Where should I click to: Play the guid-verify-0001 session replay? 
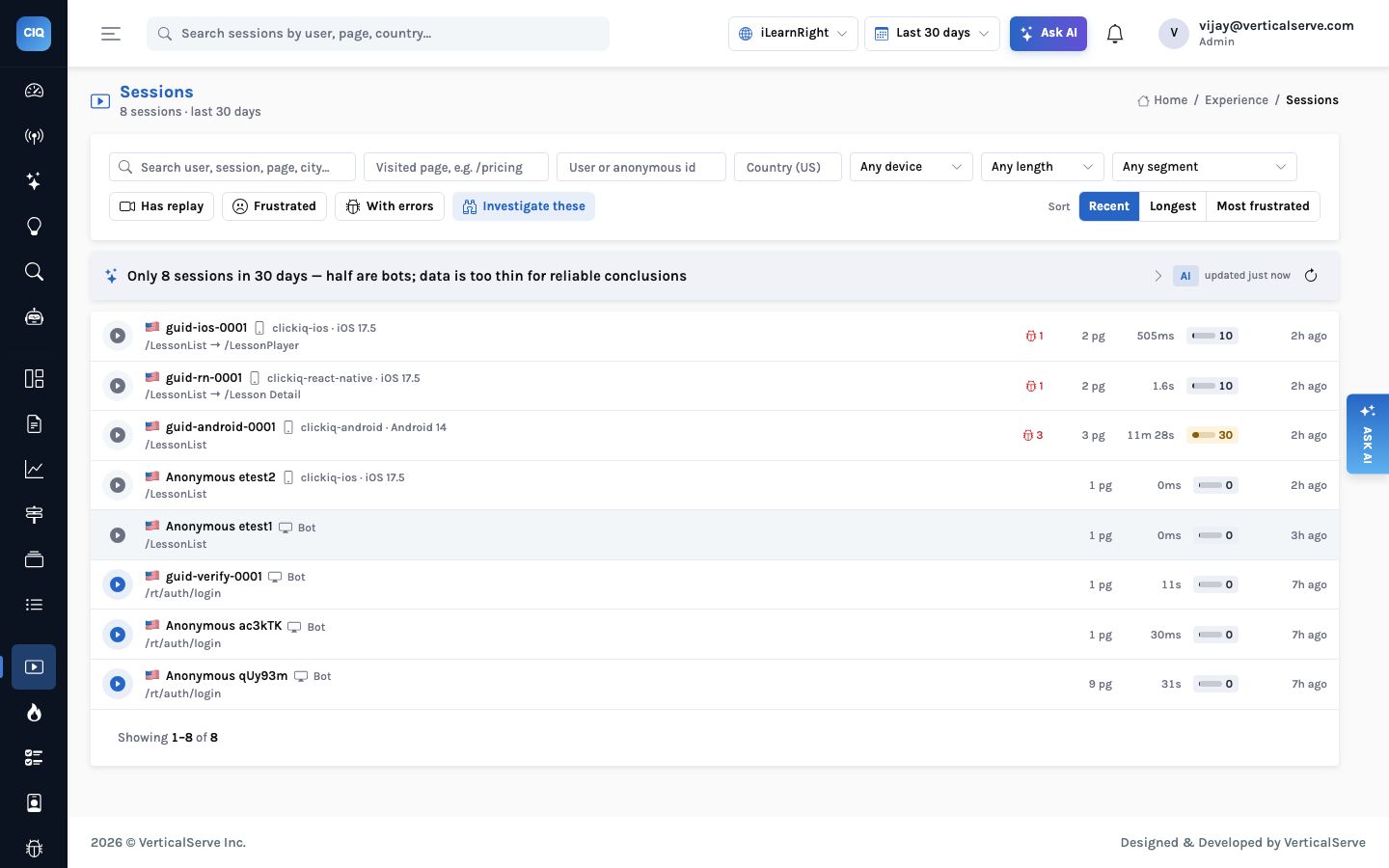[x=118, y=584]
